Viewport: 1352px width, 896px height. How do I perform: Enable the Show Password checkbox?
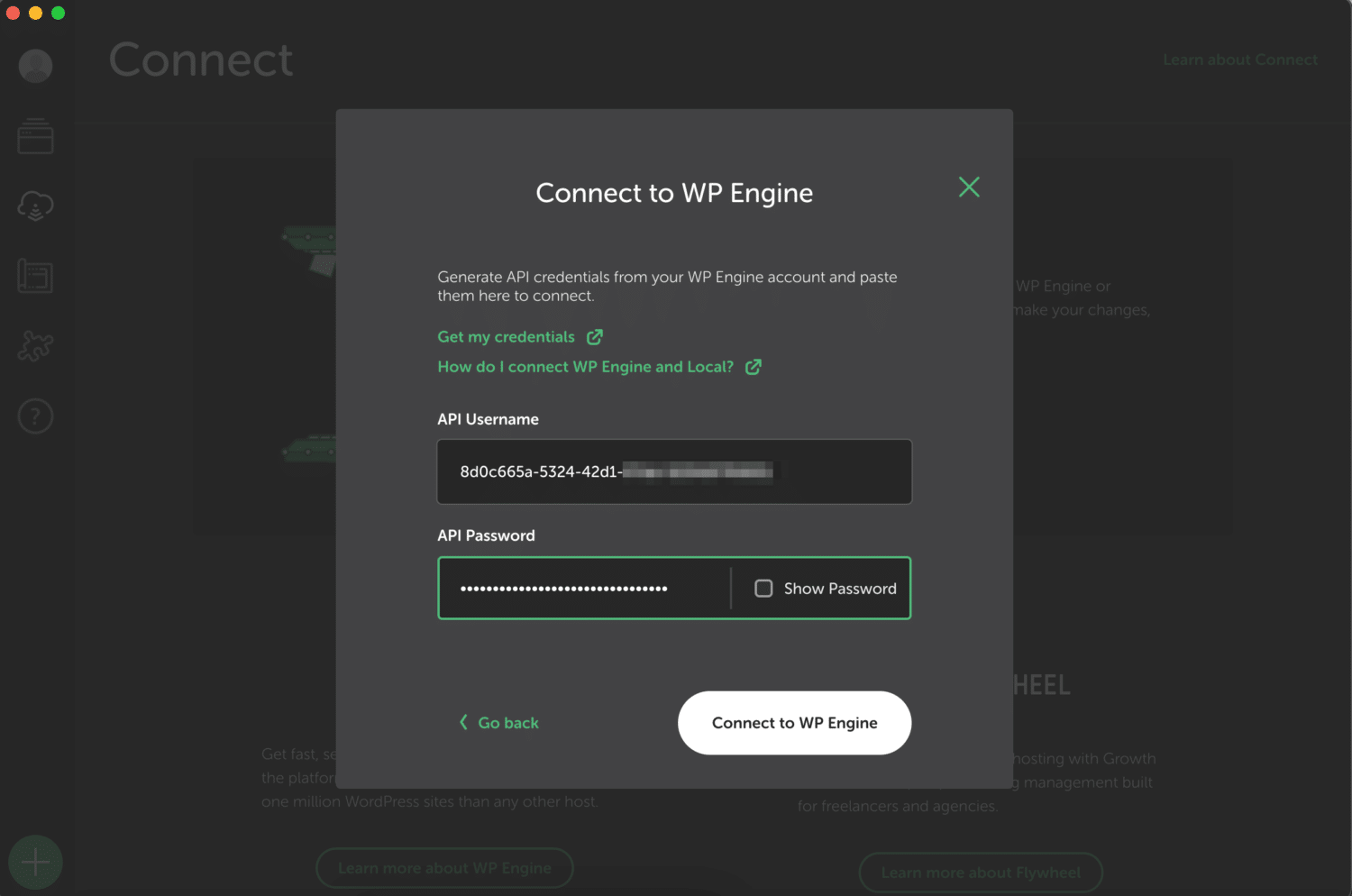coord(763,589)
